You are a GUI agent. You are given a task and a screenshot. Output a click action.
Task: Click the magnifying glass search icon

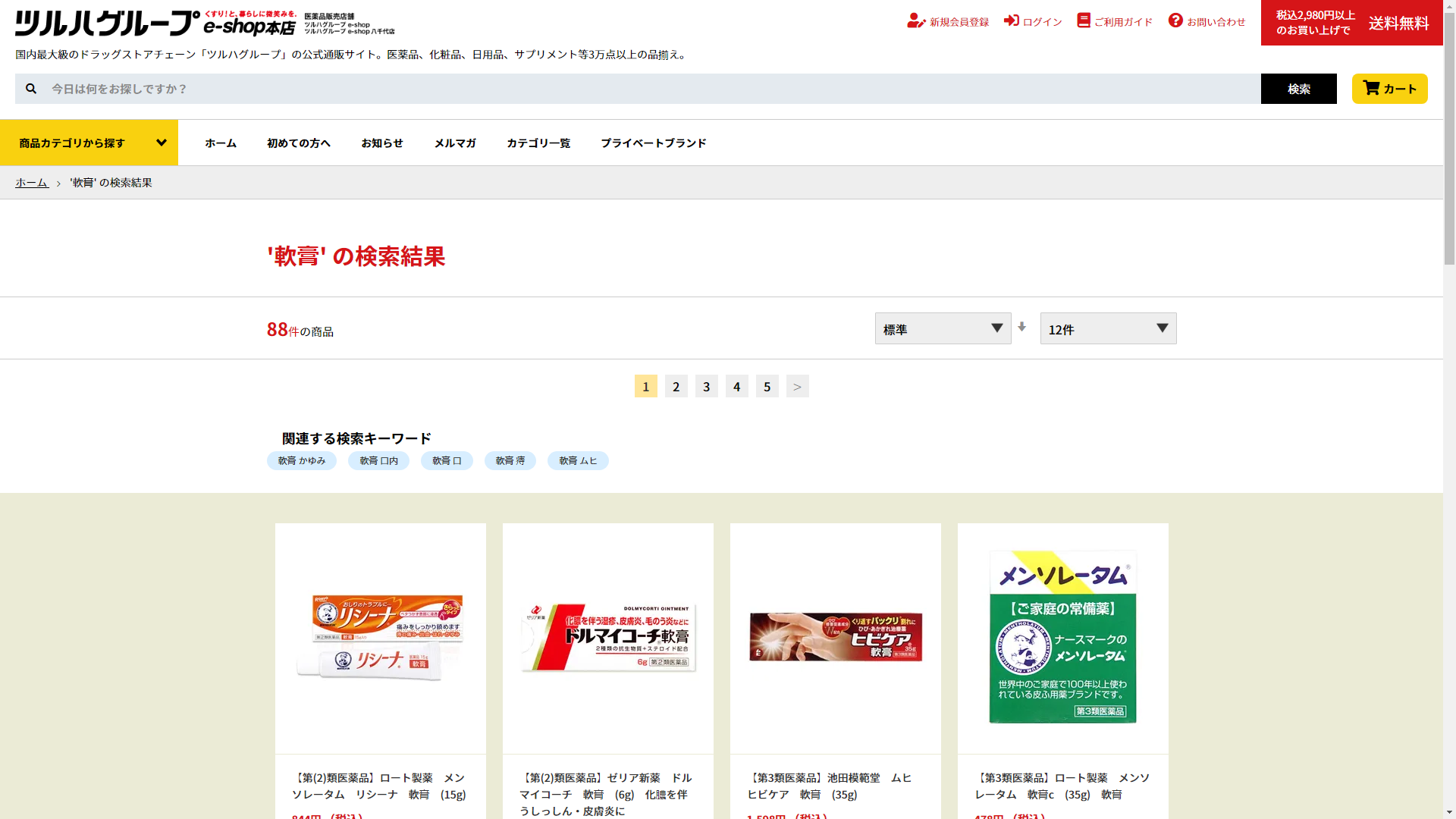[x=31, y=89]
